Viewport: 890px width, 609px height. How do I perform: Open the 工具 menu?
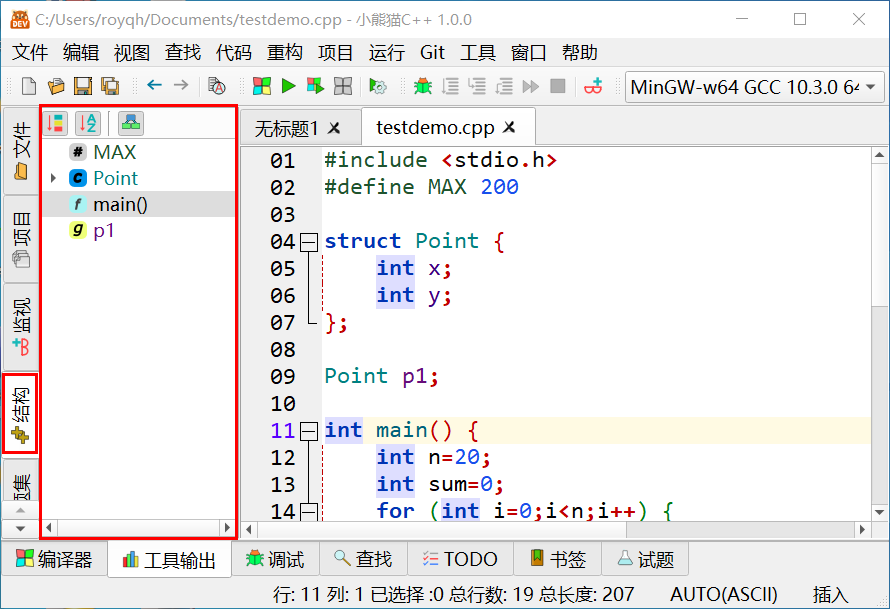click(478, 53)
